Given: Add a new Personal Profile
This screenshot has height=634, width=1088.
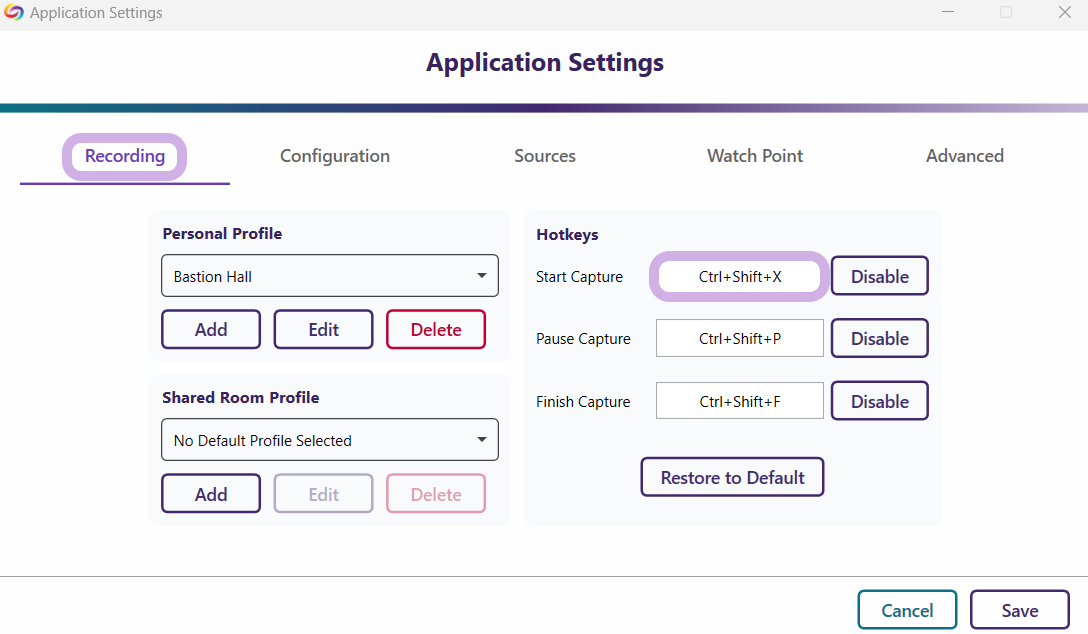Looking at the screenshot, I should tap(211, 329).
